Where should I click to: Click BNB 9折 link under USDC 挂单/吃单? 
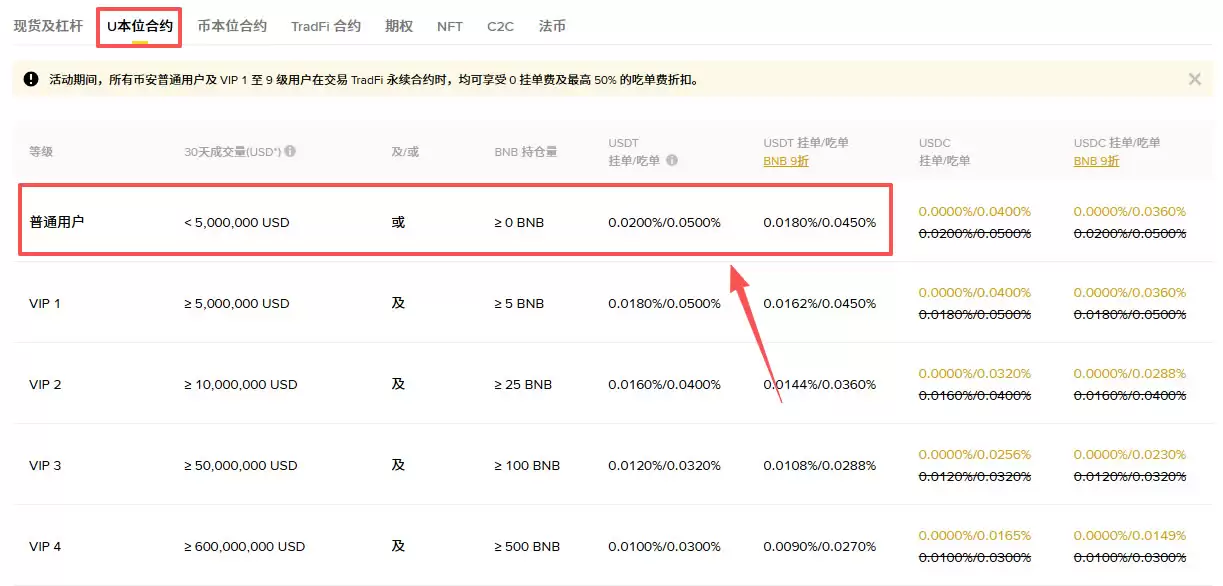click(1097, 161)
